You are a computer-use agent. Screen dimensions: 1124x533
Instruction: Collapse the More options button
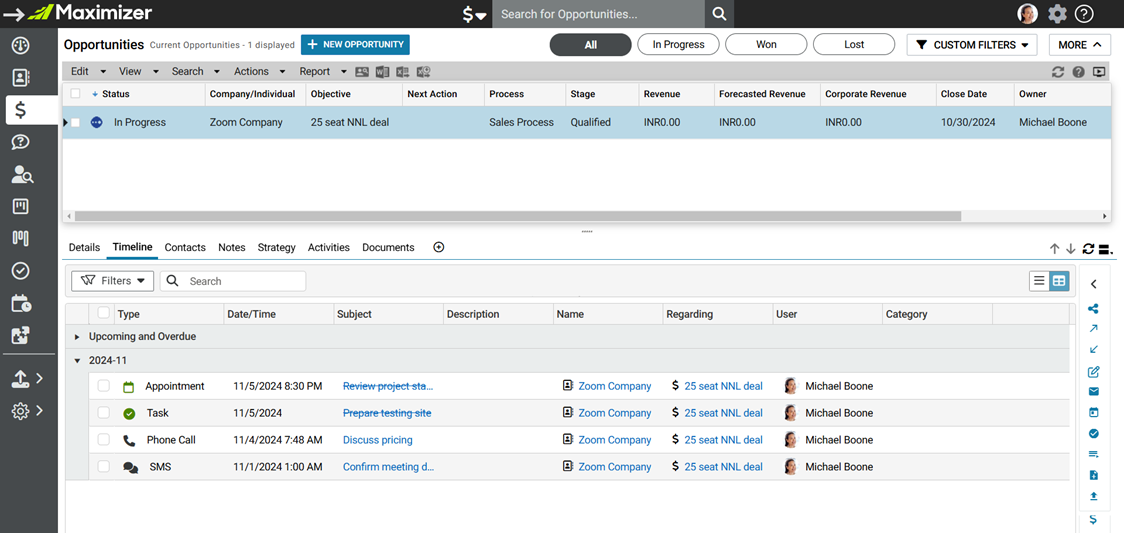[x=1080, y=44]
